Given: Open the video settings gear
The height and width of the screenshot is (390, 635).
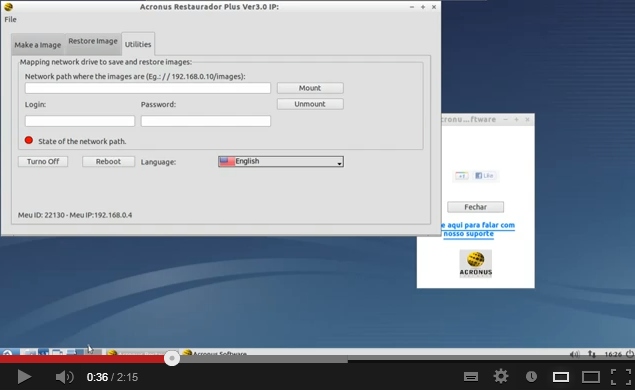Looking at the screenshot, I should [x=501, y=377].
